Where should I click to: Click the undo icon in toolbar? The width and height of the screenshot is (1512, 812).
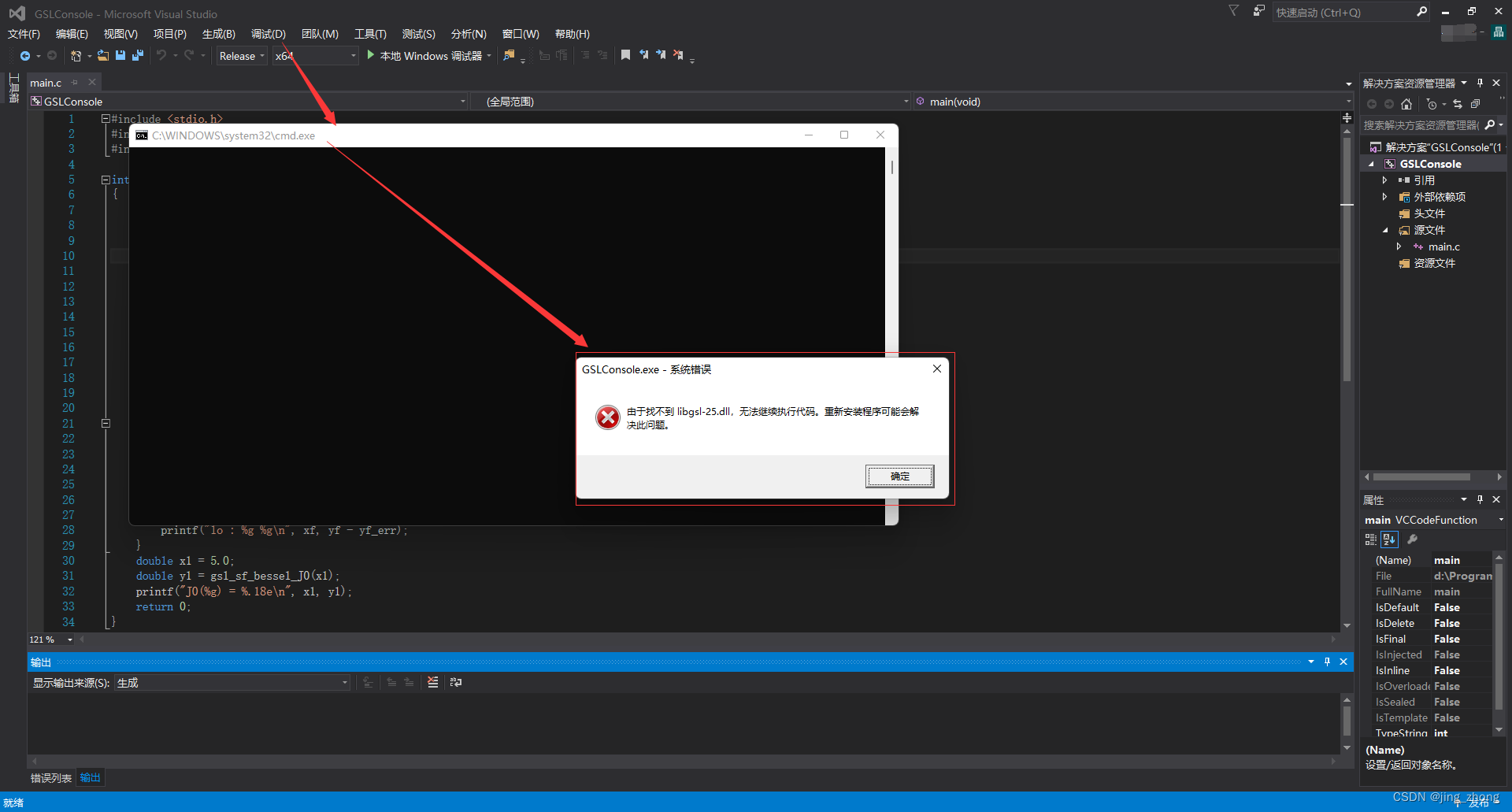point(161,56)
